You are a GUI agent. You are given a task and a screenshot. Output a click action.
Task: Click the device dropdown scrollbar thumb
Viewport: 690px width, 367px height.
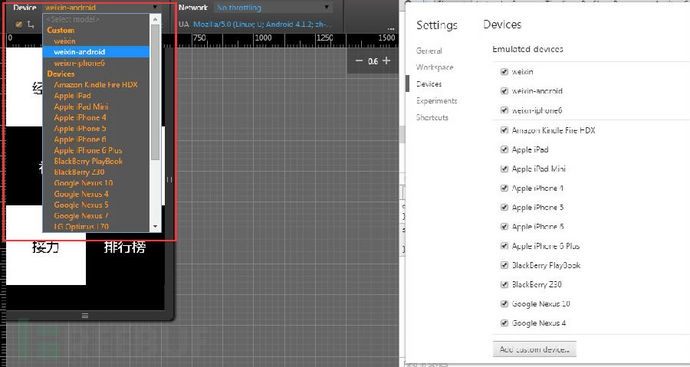click(155, 92)
